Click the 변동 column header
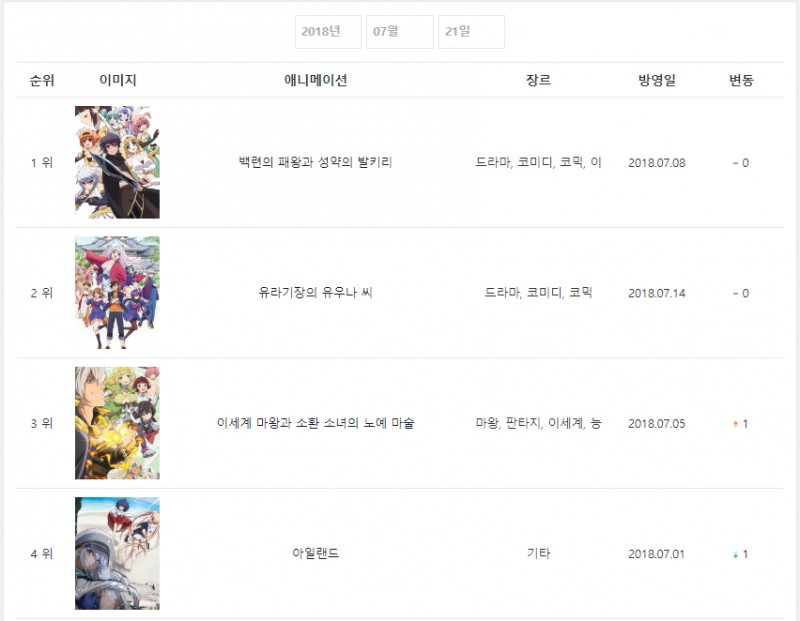Screen dimensions: 800x621 (741, 80)
